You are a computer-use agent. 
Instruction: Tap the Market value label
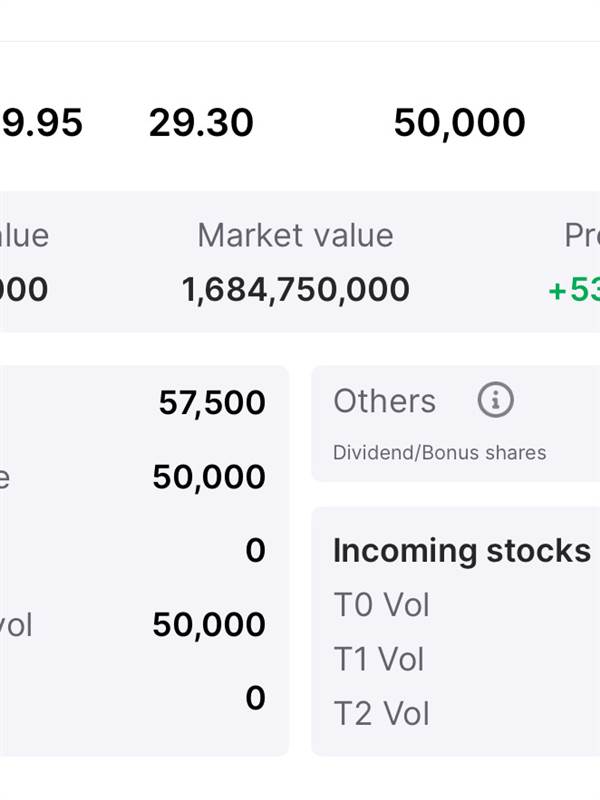tap(295, 235)
